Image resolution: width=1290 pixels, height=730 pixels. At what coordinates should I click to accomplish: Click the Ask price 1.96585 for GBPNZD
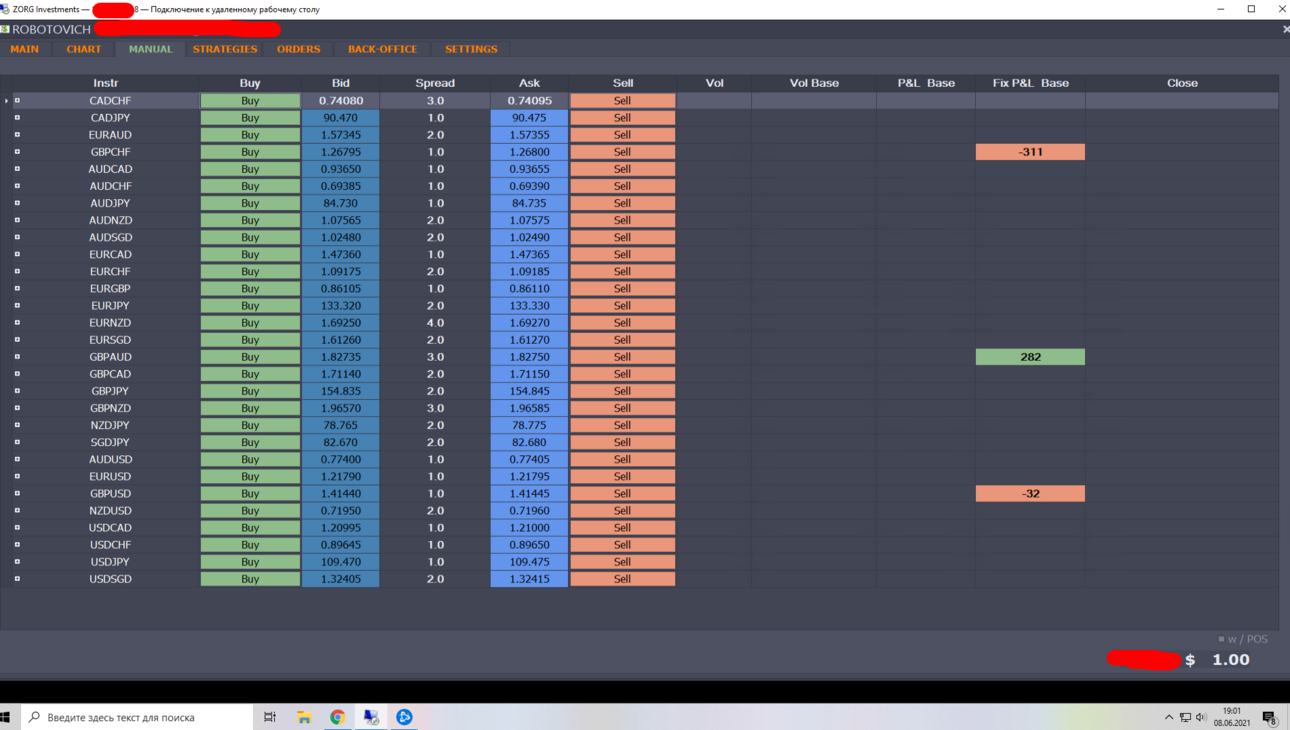(529, 408)
